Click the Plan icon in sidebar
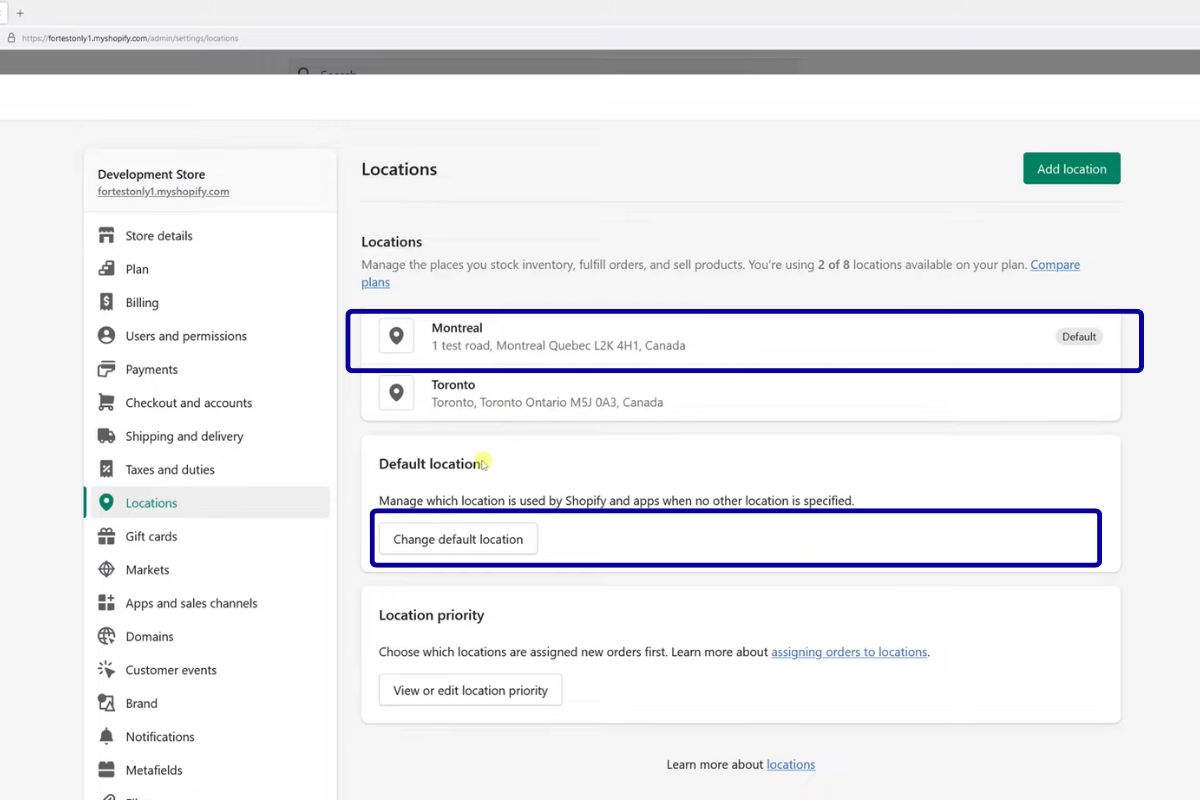 point(106,269)
